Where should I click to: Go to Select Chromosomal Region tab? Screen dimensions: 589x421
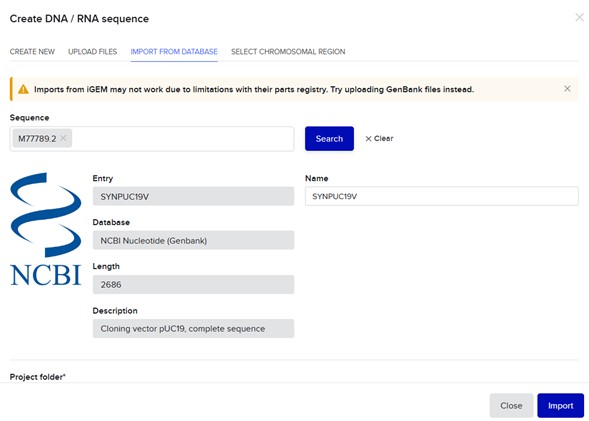tap(288, 51)
